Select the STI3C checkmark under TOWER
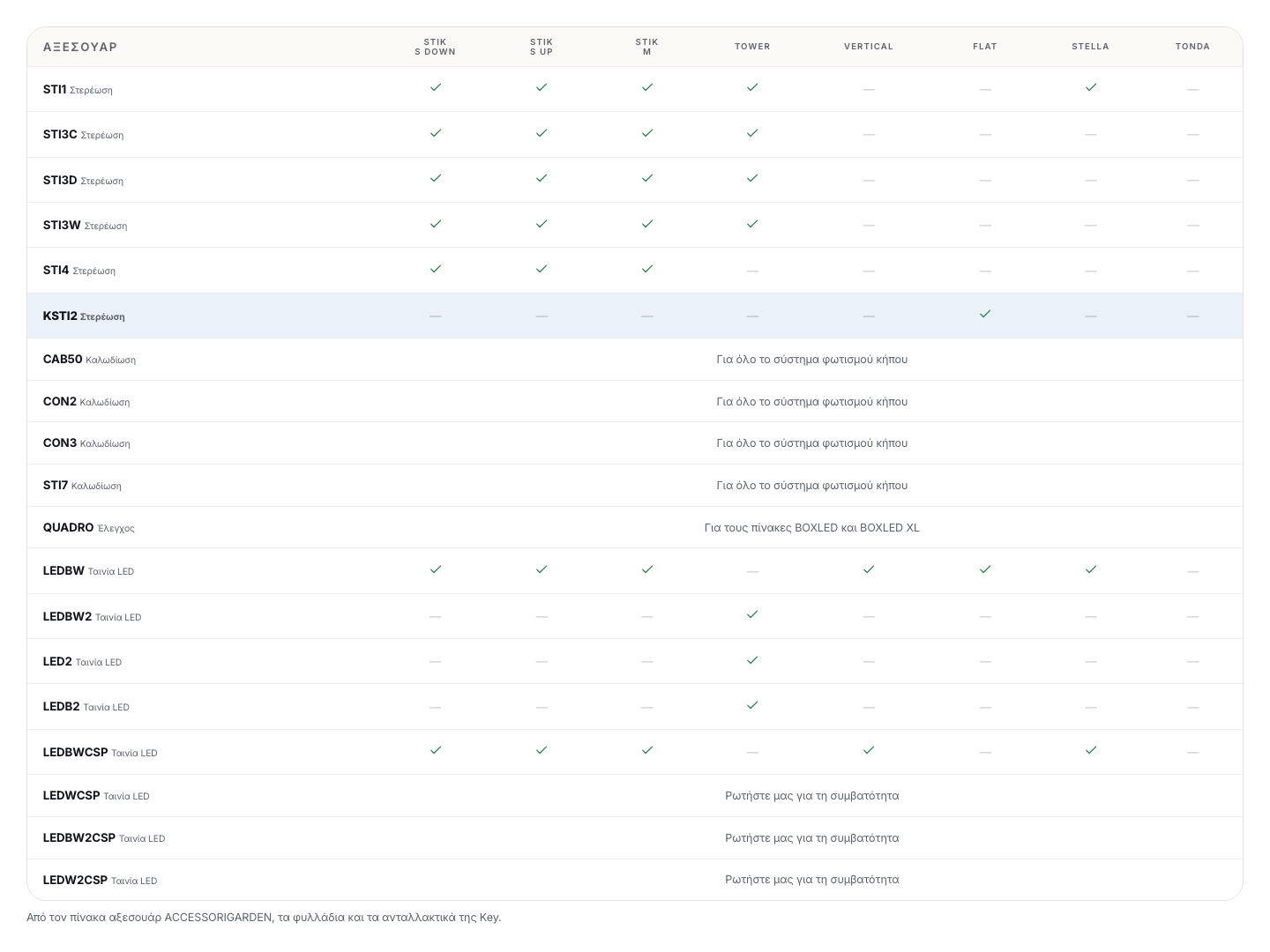Screen dimensions: 1270x952 [x=752, y=133]
